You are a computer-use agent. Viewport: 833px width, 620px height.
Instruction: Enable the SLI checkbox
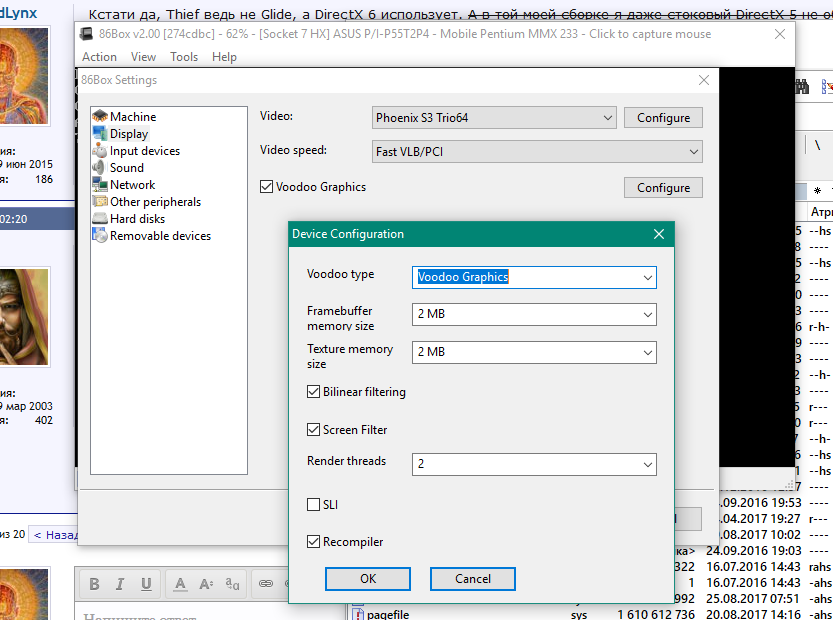(314, 505)
